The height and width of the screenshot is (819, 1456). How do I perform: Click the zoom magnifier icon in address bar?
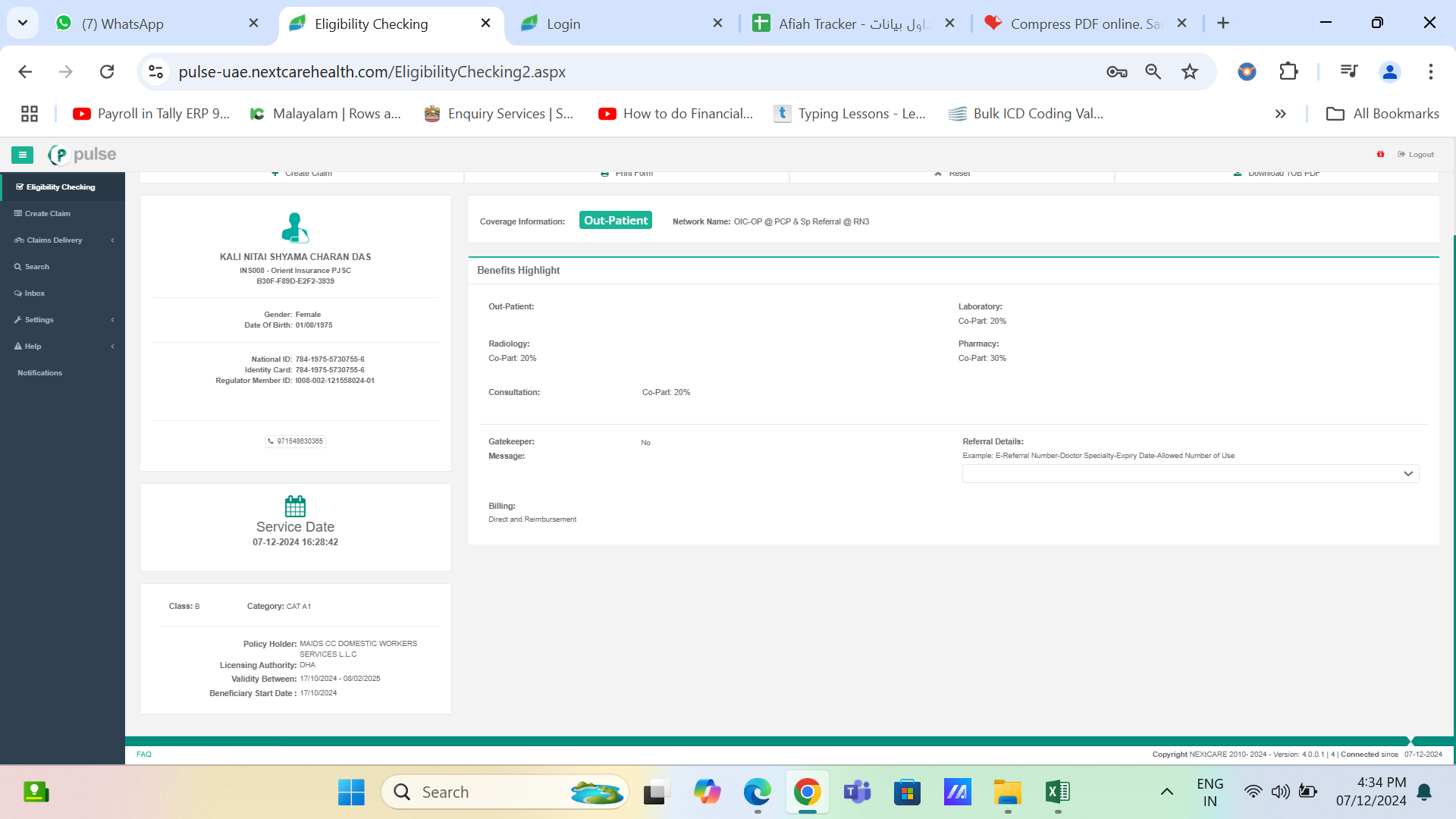(1153, 72)
